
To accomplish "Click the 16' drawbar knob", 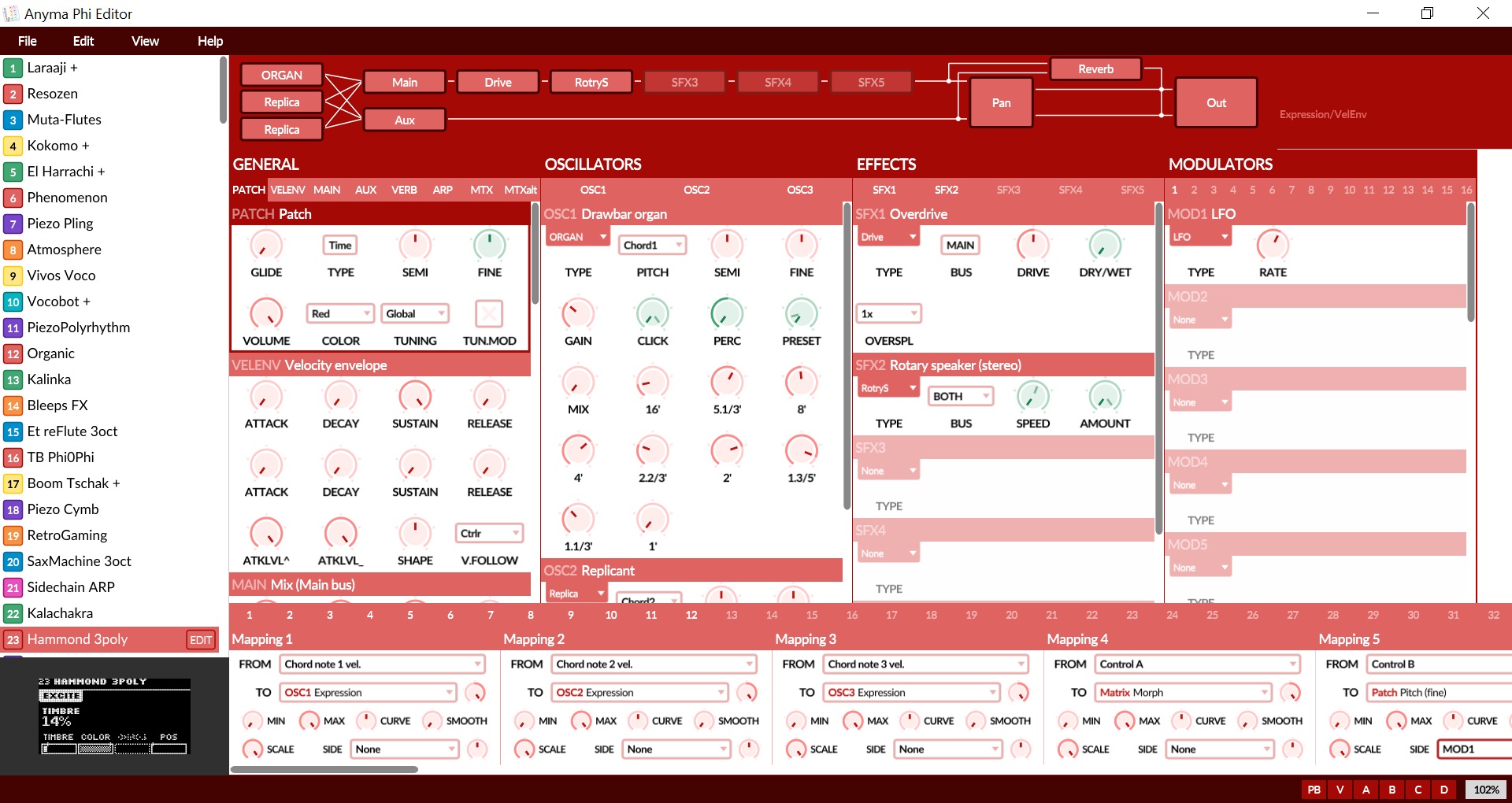I will click(x=652, y=383).
